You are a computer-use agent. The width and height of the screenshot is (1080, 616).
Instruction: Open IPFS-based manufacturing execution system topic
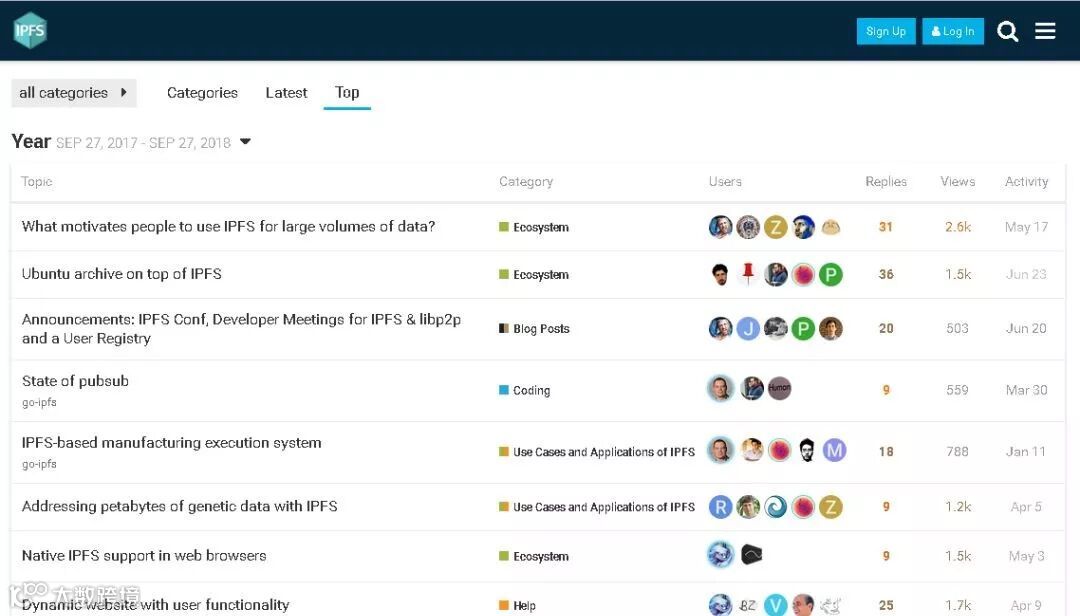[x=172, y=442]
